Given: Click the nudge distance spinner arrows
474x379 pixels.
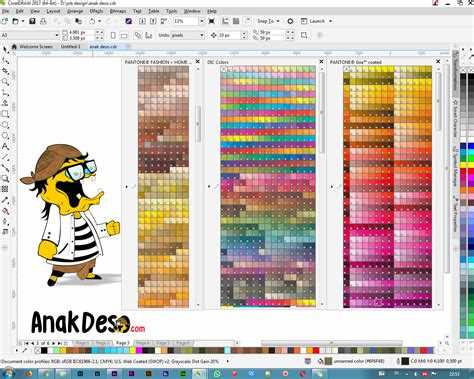Looking at the screenshot, I should tap(244, 35).
